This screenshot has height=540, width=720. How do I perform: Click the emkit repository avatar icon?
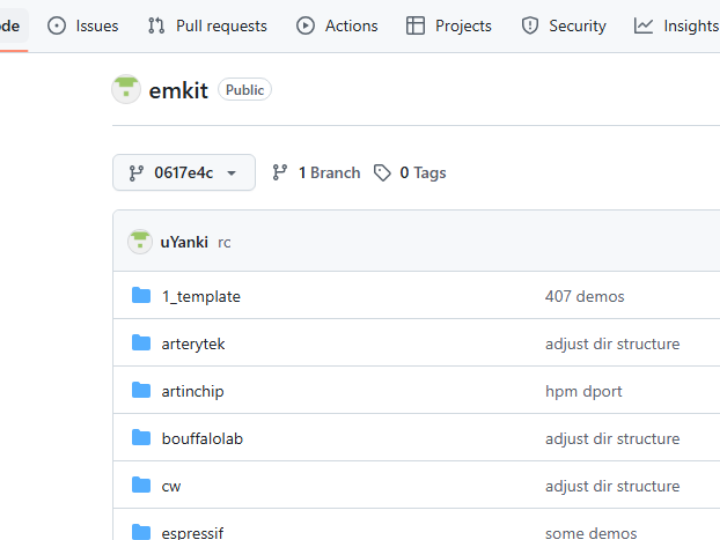[x=126, y=90]
